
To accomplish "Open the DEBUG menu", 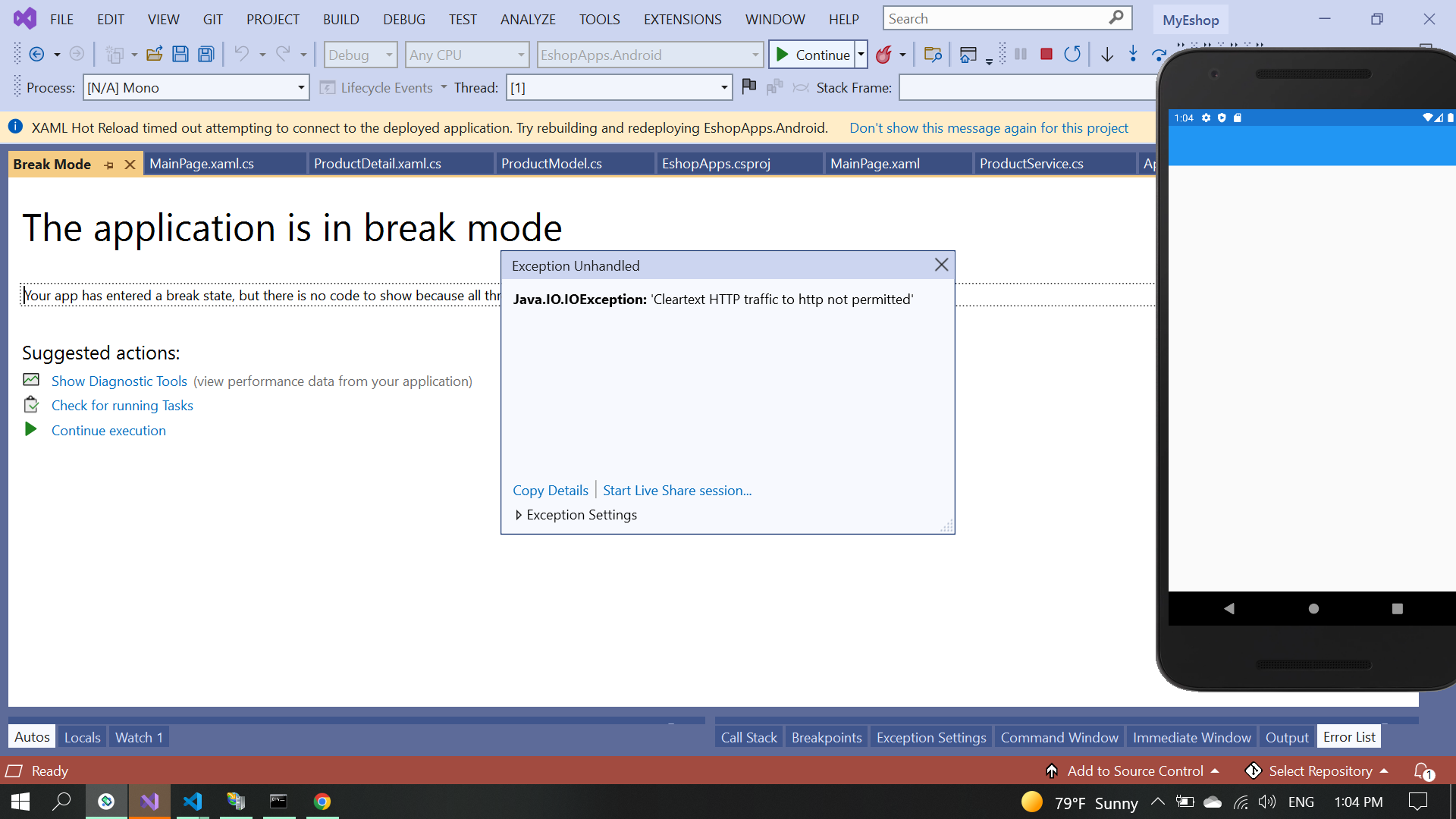I will (x=403, y=19).
